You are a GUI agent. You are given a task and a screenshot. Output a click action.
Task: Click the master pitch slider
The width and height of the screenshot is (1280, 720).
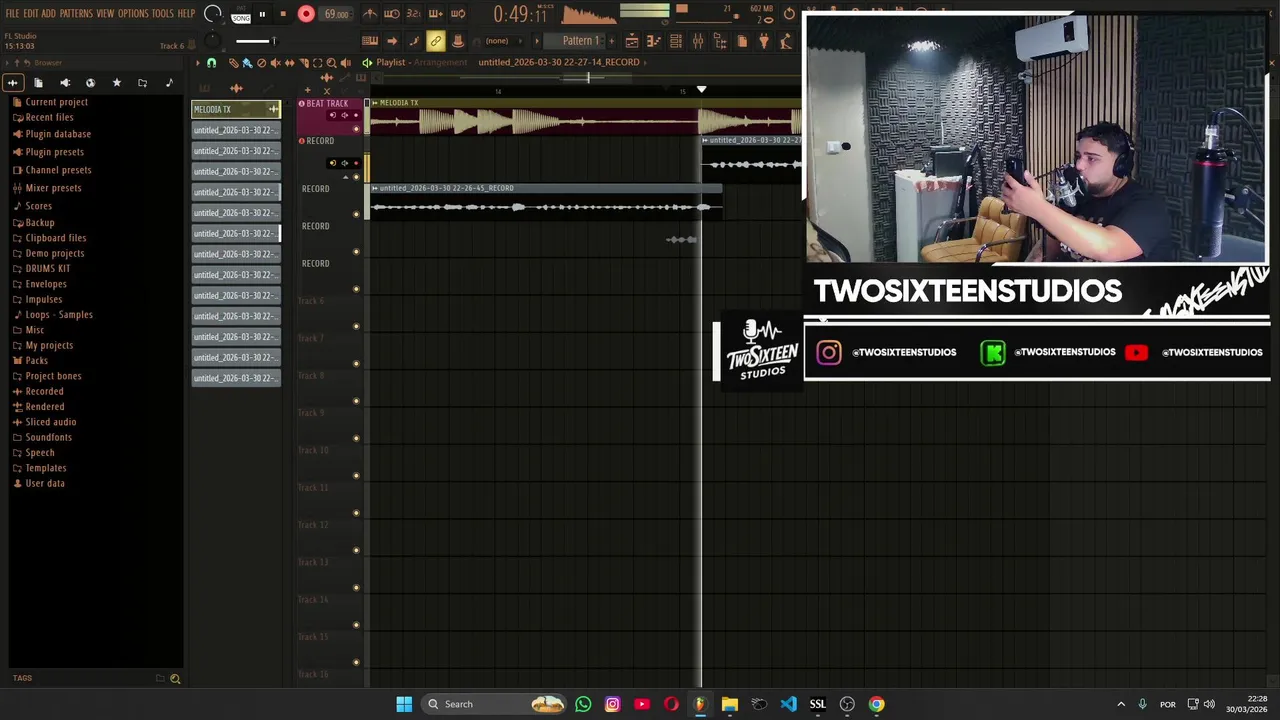click(255, 41)
